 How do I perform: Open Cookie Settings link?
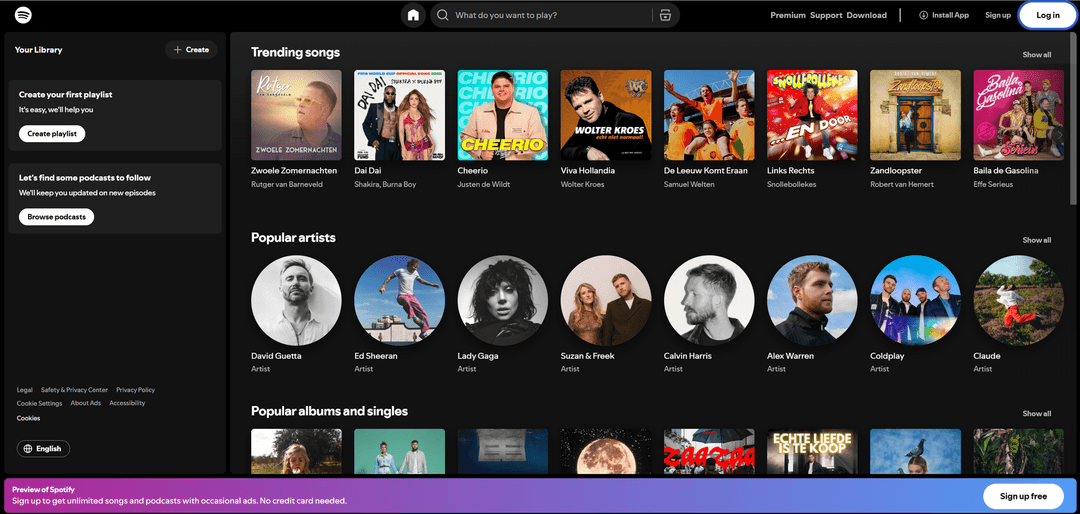point(39,403)
